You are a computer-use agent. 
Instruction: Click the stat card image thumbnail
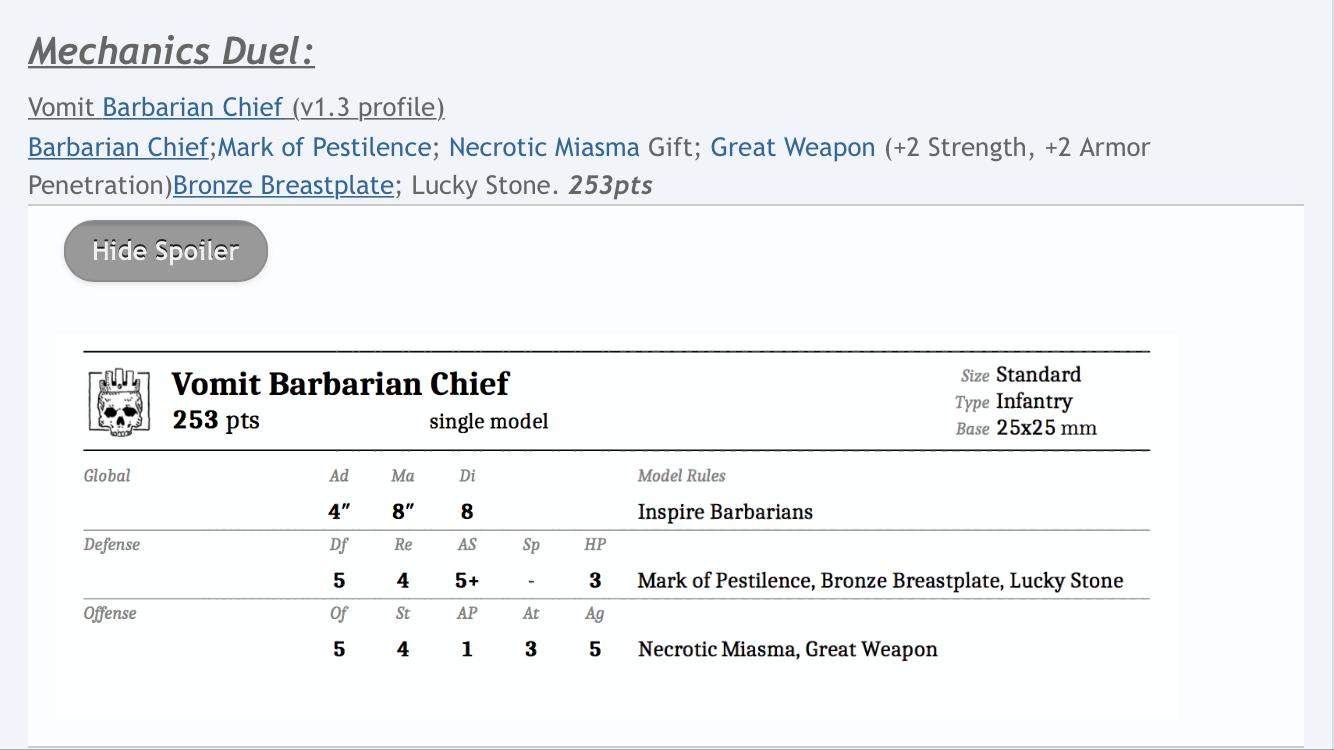click(x=616, y=525)
